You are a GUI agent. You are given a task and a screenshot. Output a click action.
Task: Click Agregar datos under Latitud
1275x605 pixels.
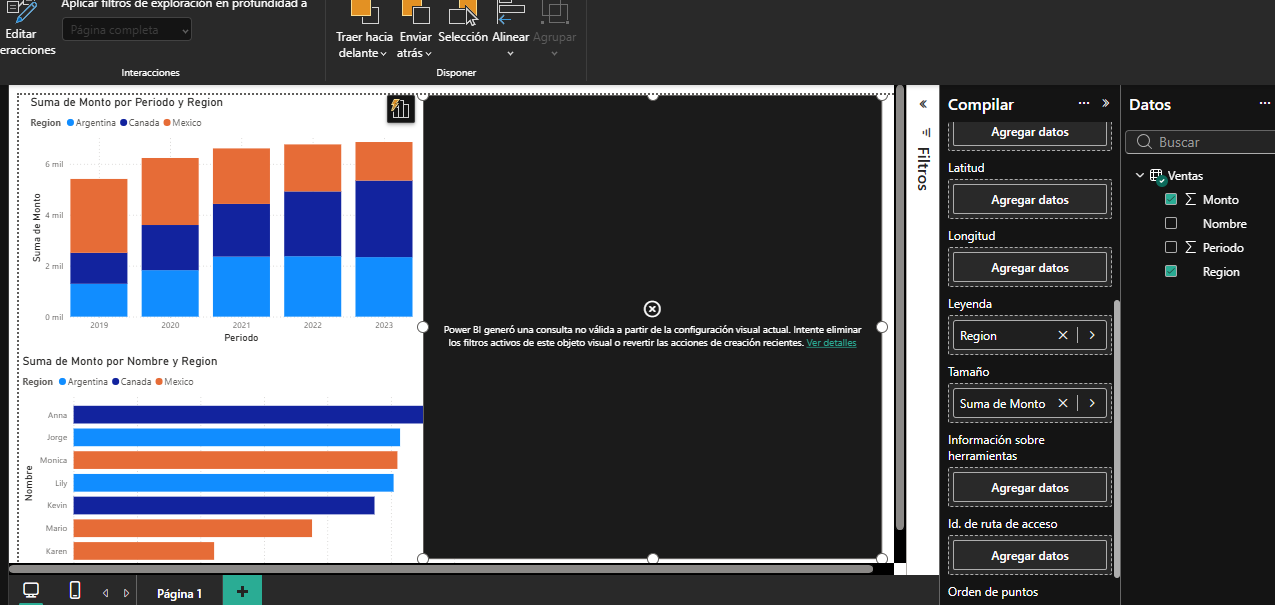coord(1029,200)
